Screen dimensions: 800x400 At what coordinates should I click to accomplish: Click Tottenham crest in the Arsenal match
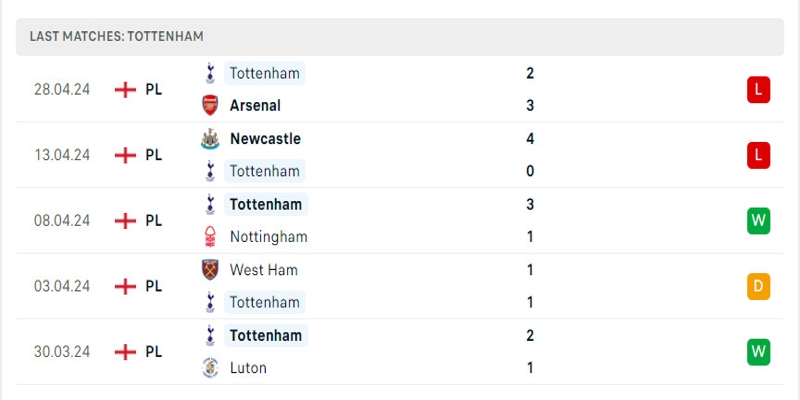pos(210,73)
